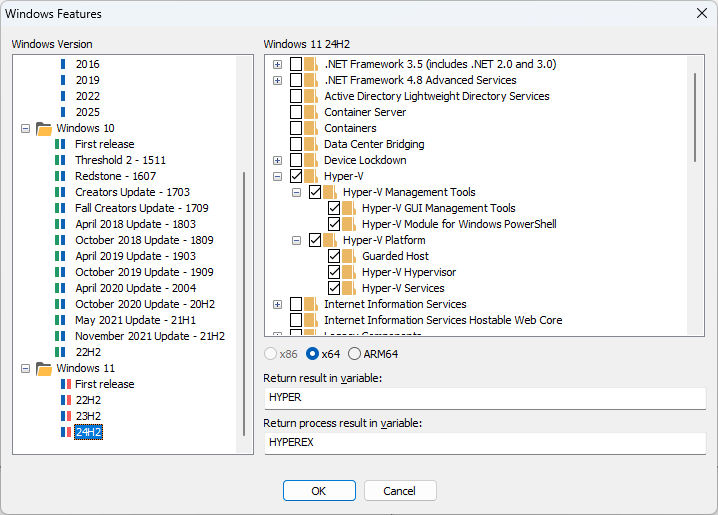Click Return process result variable field
Viewport: 718px width, 515px height.
click(484, 442)
